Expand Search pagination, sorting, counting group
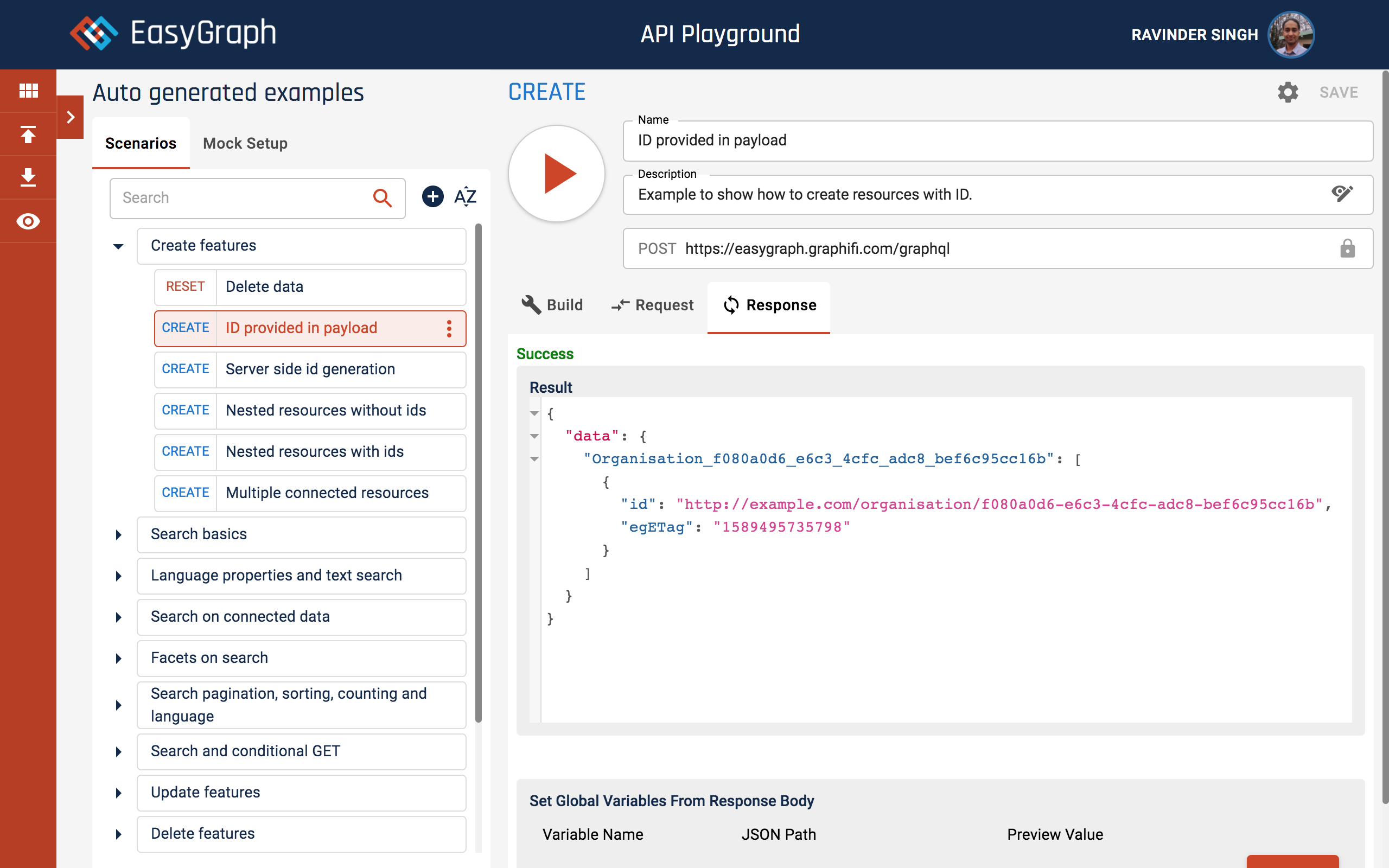This screenshot has width=1389, height=868. pos(118,705)
